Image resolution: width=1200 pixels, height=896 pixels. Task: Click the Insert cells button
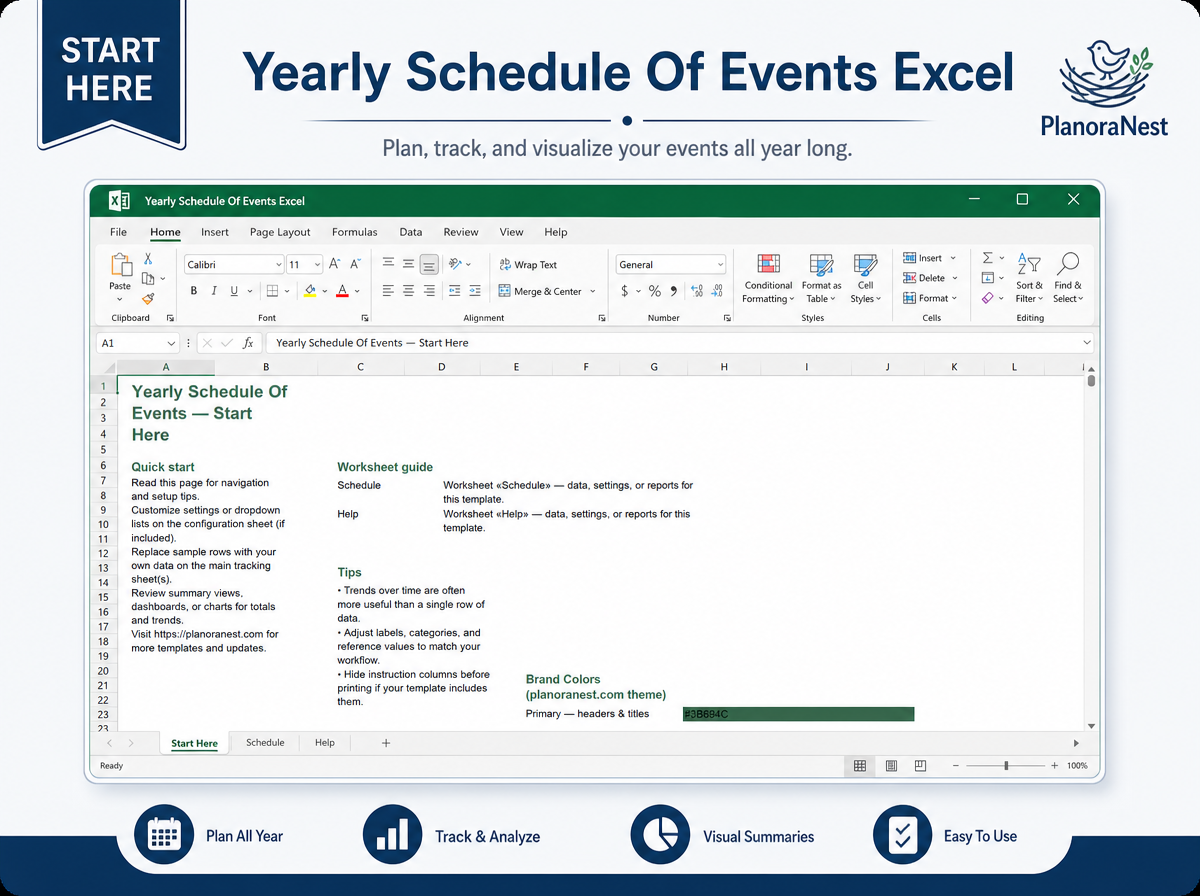coord(929,258)
